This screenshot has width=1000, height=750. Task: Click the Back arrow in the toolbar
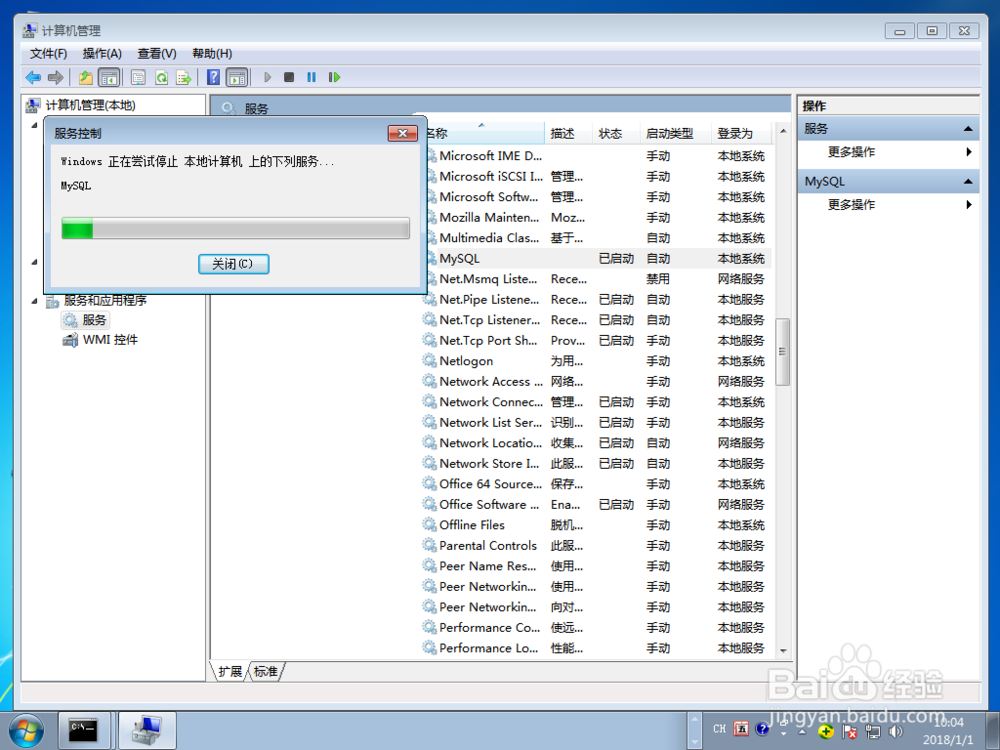33,77
